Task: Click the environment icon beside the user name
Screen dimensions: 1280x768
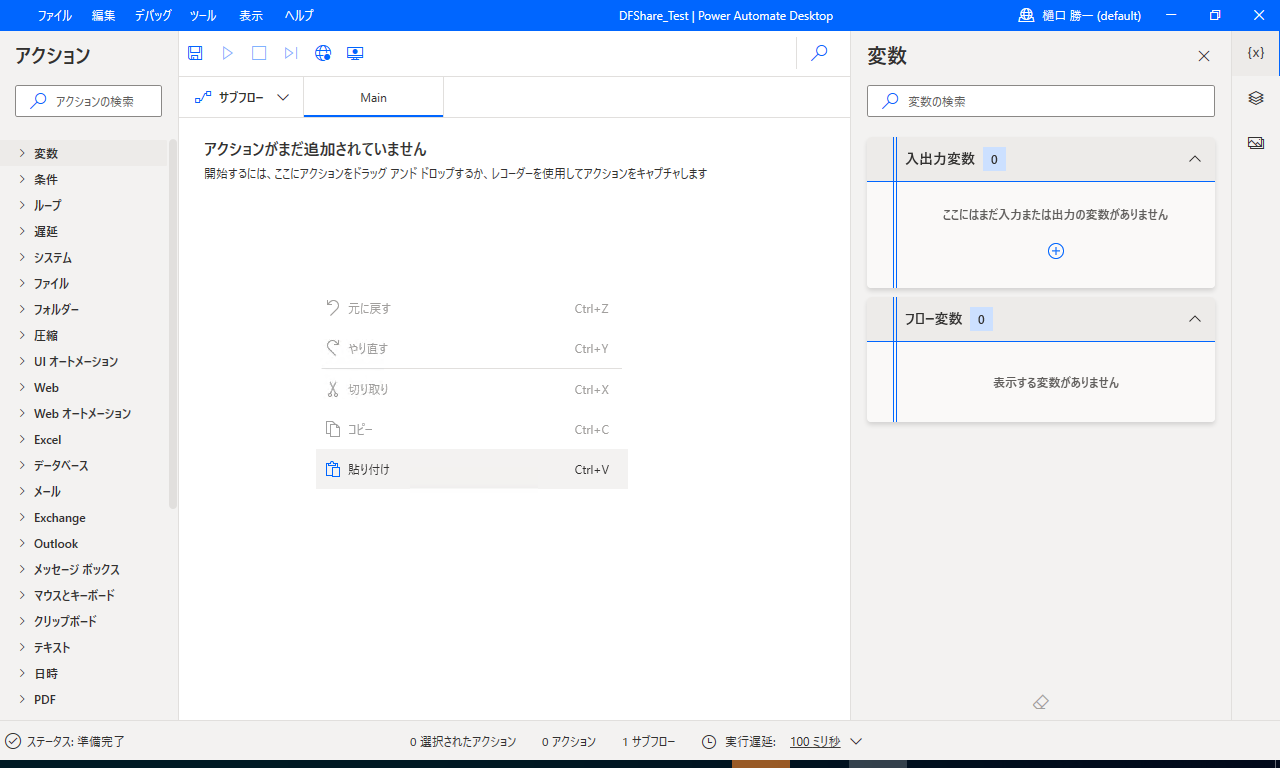Action: pos(1026,15)
